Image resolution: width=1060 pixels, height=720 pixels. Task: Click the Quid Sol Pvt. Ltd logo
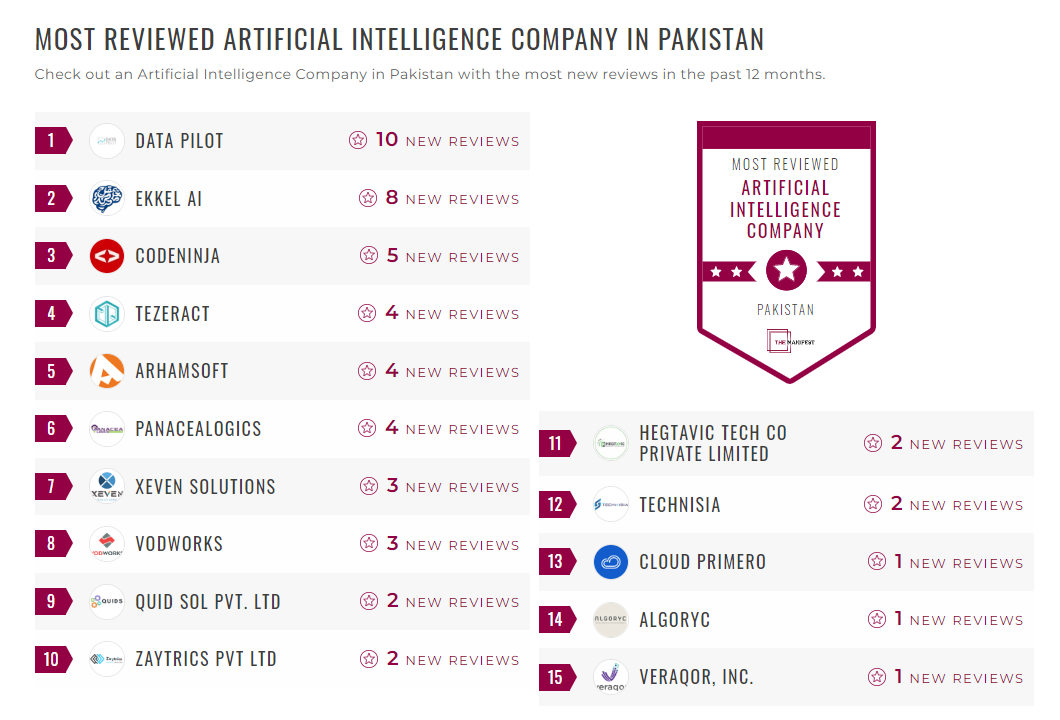point(107,601)
